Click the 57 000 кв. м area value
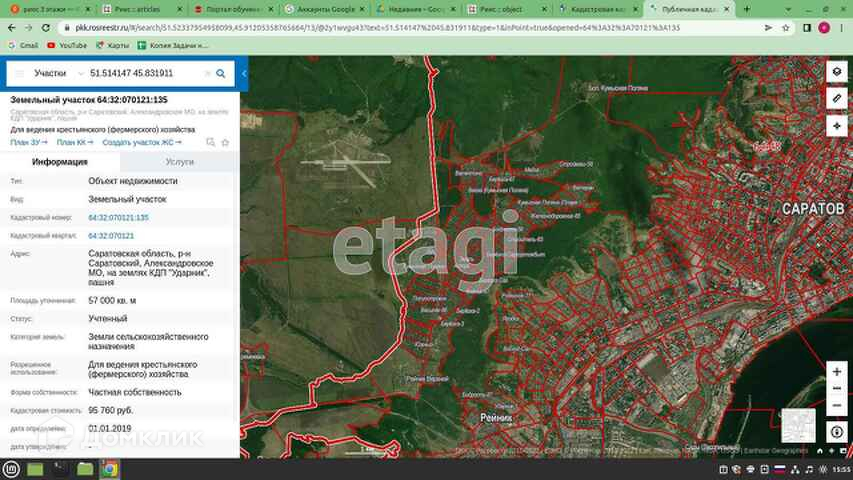 [x=112, y=300]
